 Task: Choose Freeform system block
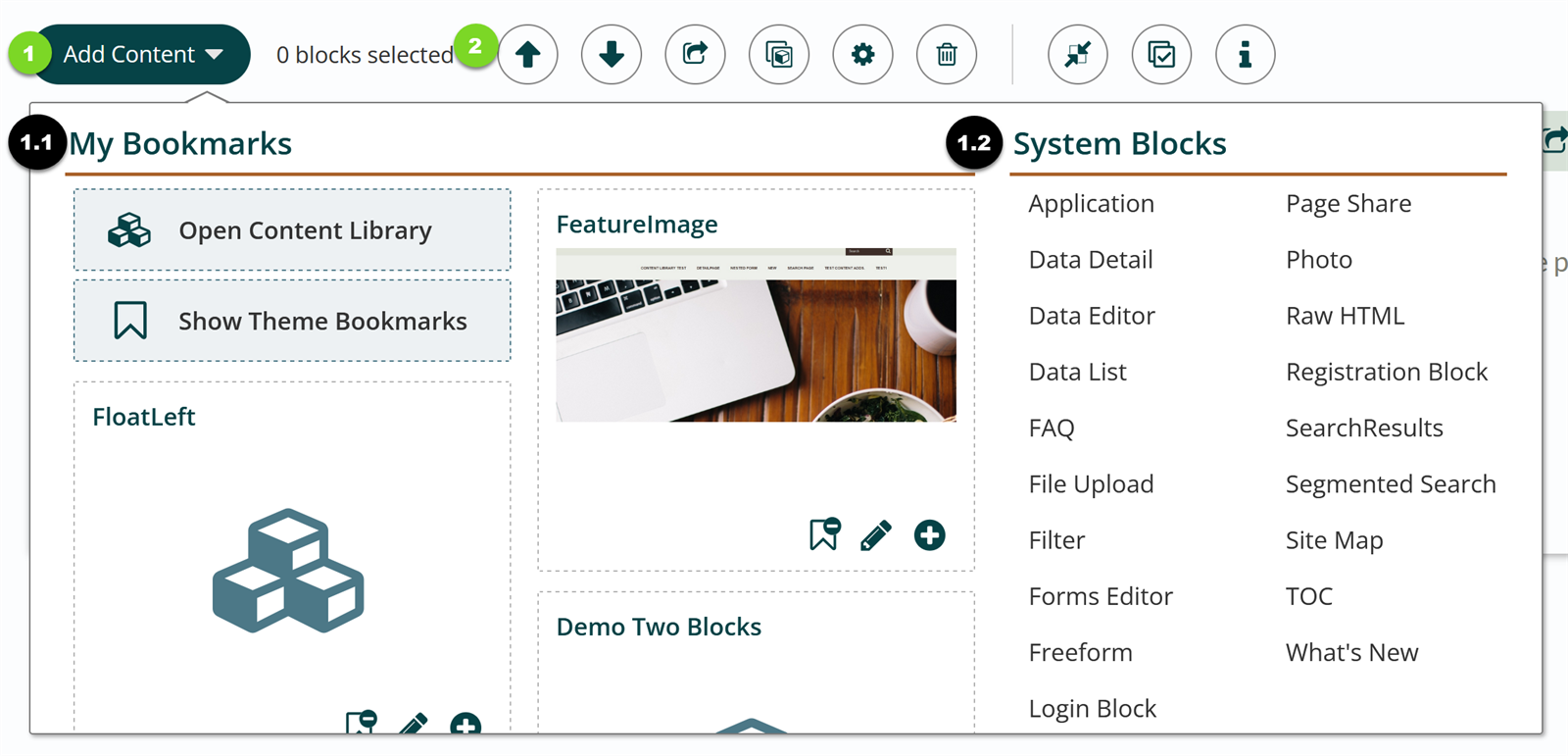click(x=1080, y=652)
